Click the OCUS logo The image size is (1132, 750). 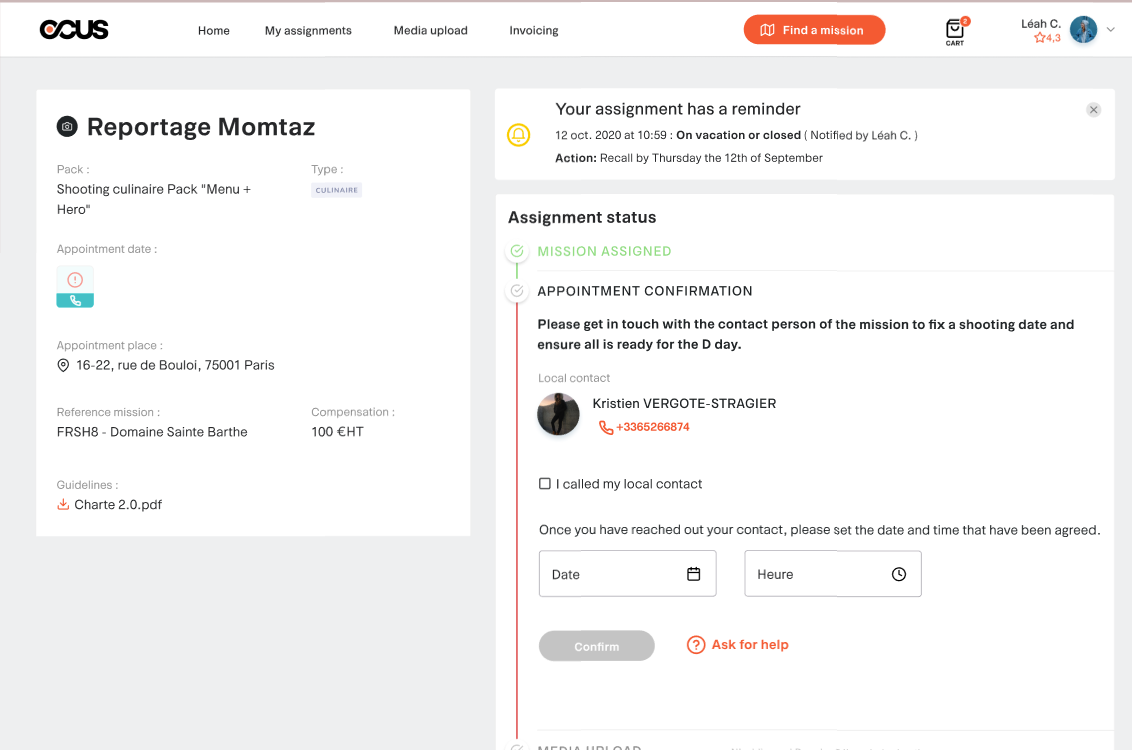tap(74, 30)
